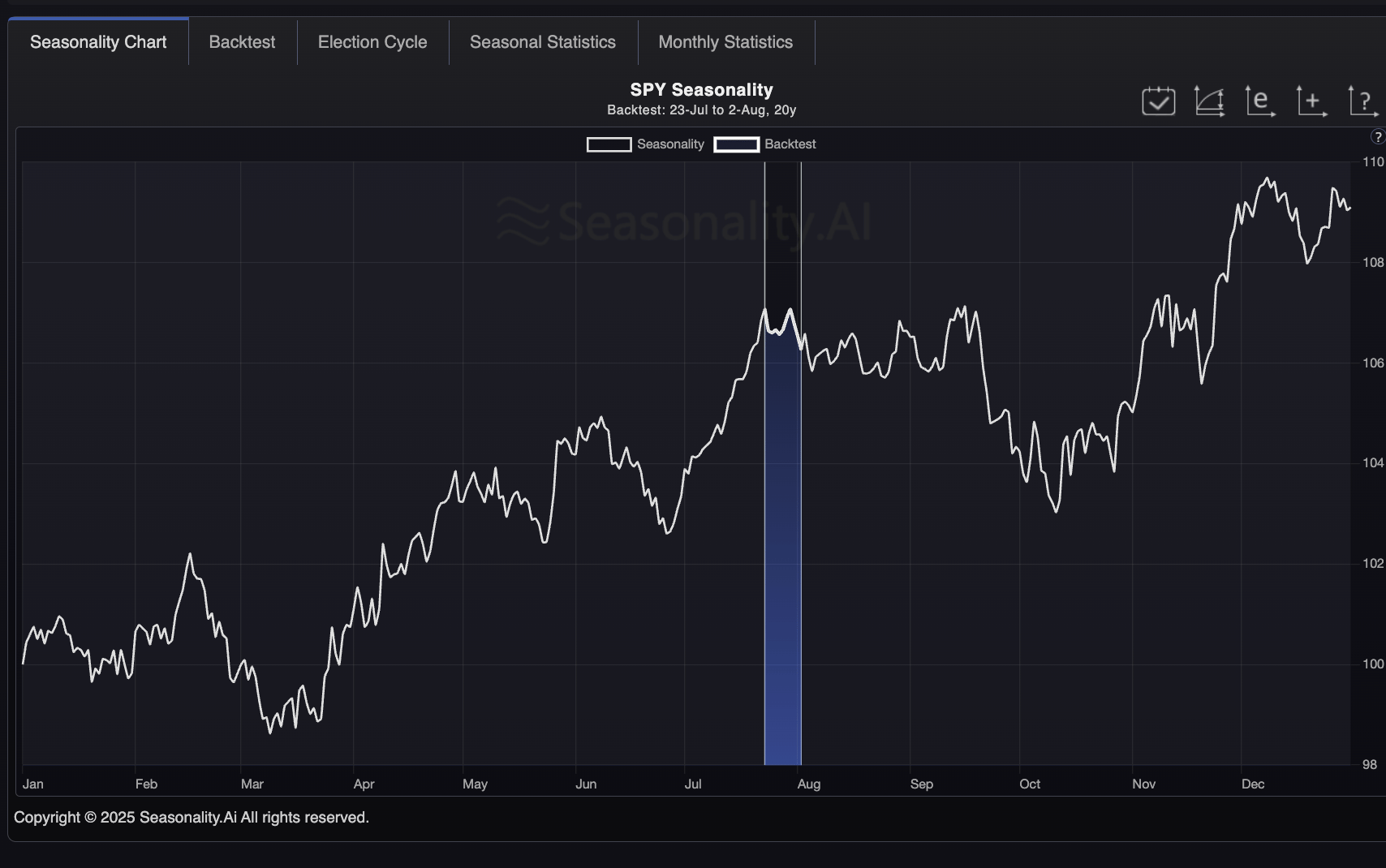Click the chart icon with letter e
This screenshot has height=868, width=1386.
pos(1260,101)
